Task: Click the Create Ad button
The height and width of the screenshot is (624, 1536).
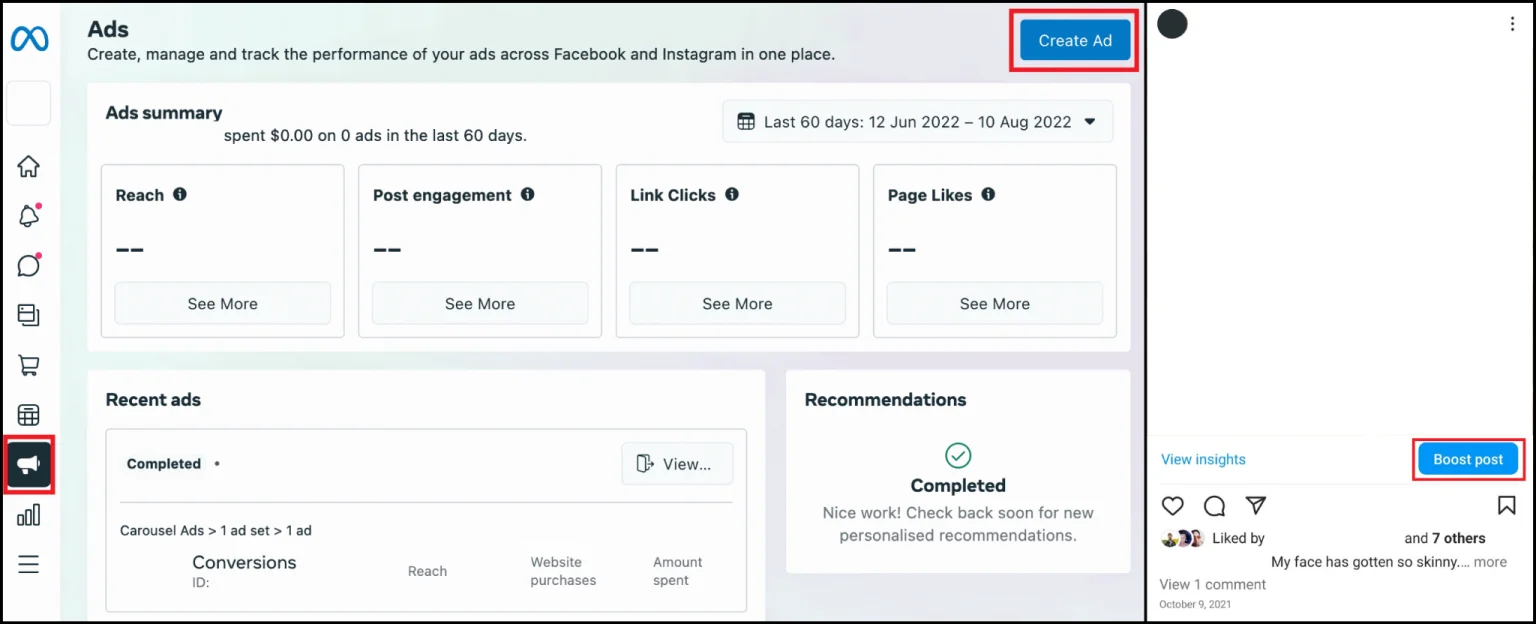Action: click(x=1075, y=41)
